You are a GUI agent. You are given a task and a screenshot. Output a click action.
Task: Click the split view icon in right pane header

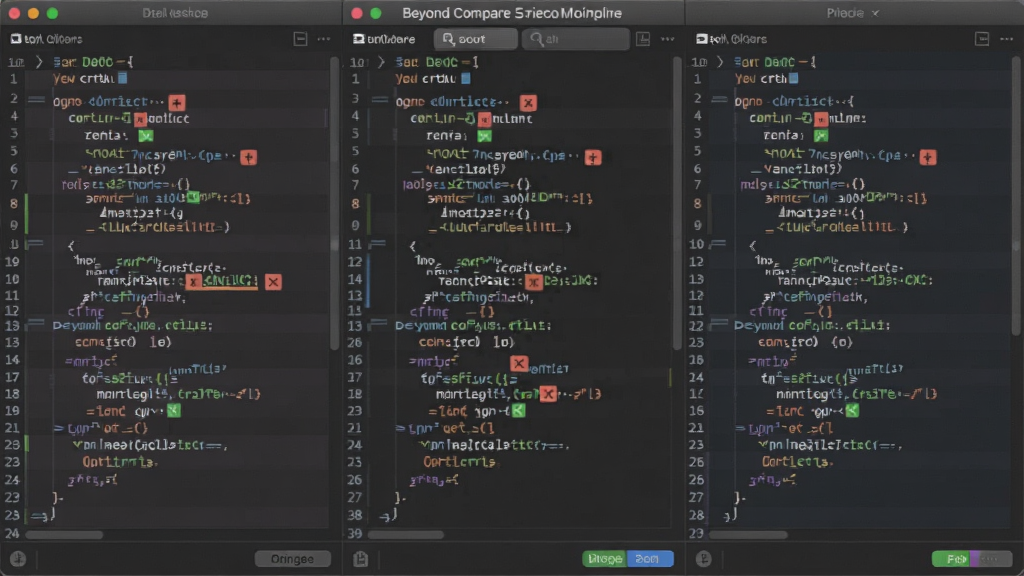(x=982, y=39)
